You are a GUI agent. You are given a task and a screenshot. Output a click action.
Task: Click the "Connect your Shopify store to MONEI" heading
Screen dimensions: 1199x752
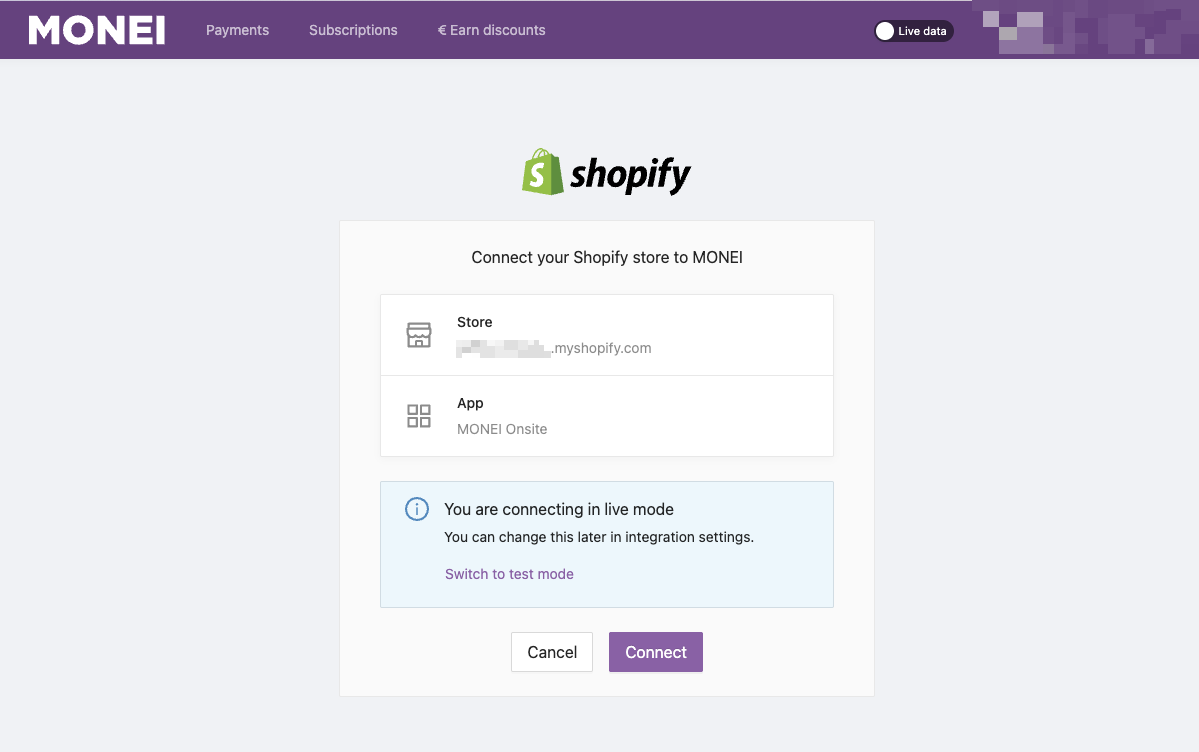[x=607, y=257]
